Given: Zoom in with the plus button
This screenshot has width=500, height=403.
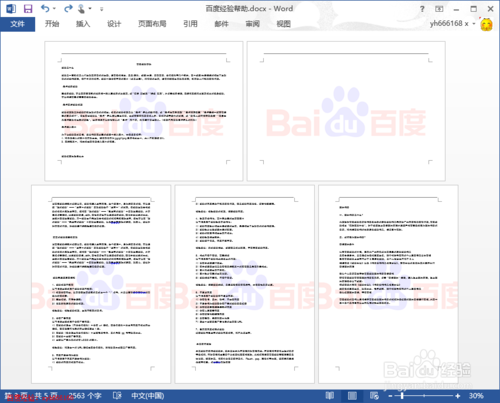Looking at the screenshot, I should coord(458,396).
